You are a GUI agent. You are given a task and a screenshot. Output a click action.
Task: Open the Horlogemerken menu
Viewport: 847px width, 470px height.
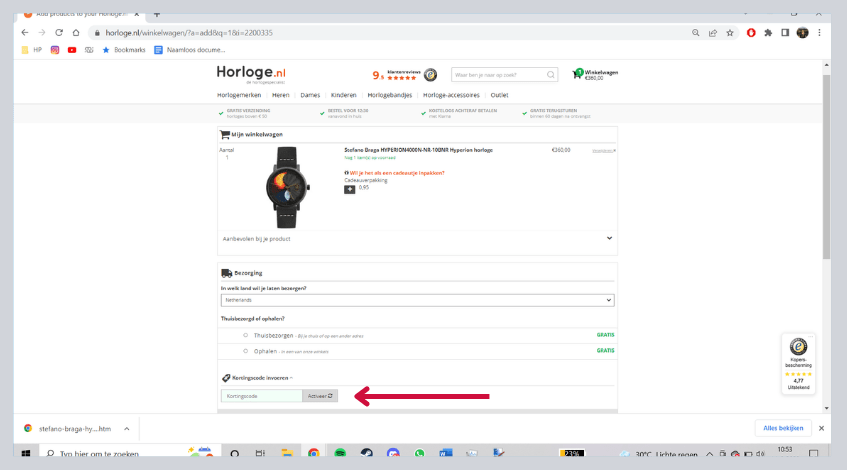239,95
